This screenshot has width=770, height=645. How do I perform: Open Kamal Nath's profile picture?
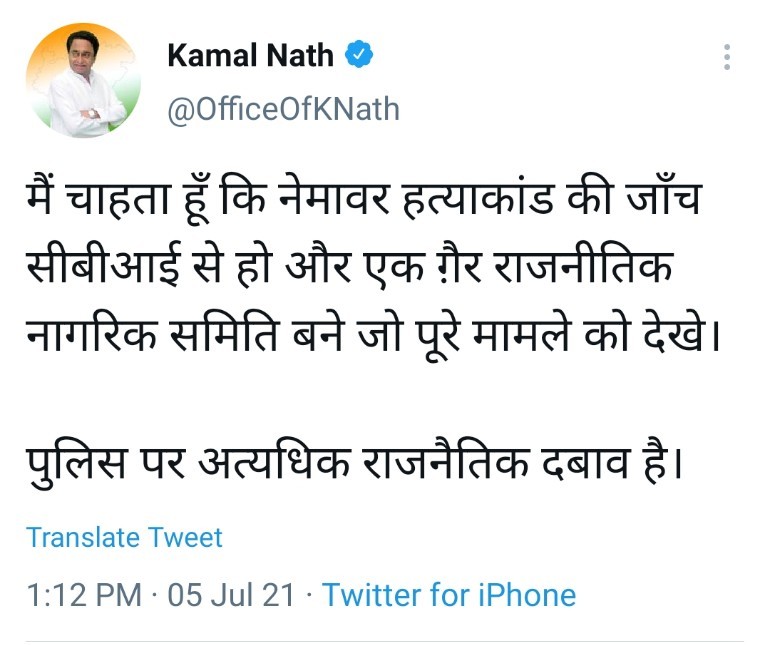[82, 80]
